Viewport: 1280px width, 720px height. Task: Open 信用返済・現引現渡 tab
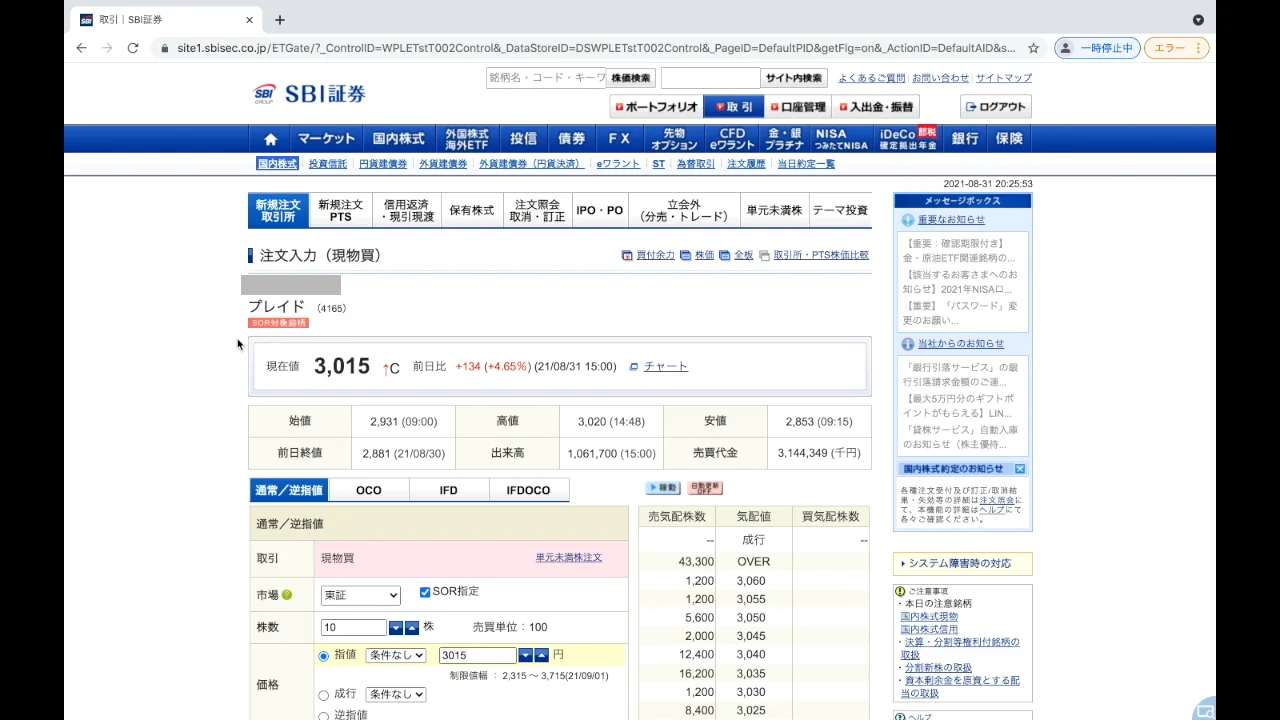407,211
